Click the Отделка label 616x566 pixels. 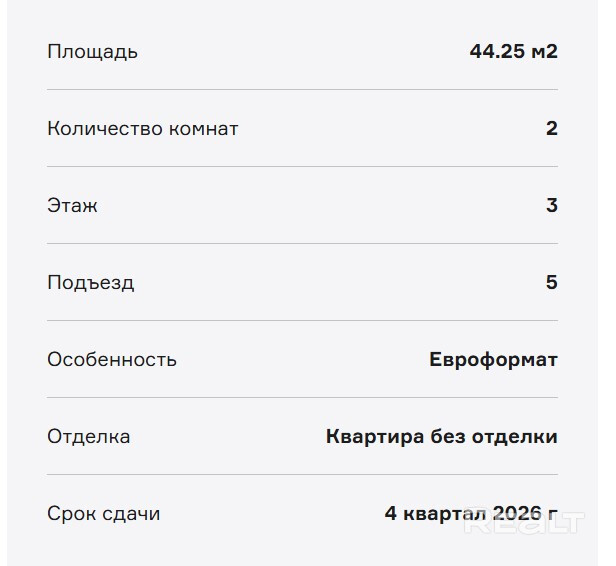click(x=88, y=436)
